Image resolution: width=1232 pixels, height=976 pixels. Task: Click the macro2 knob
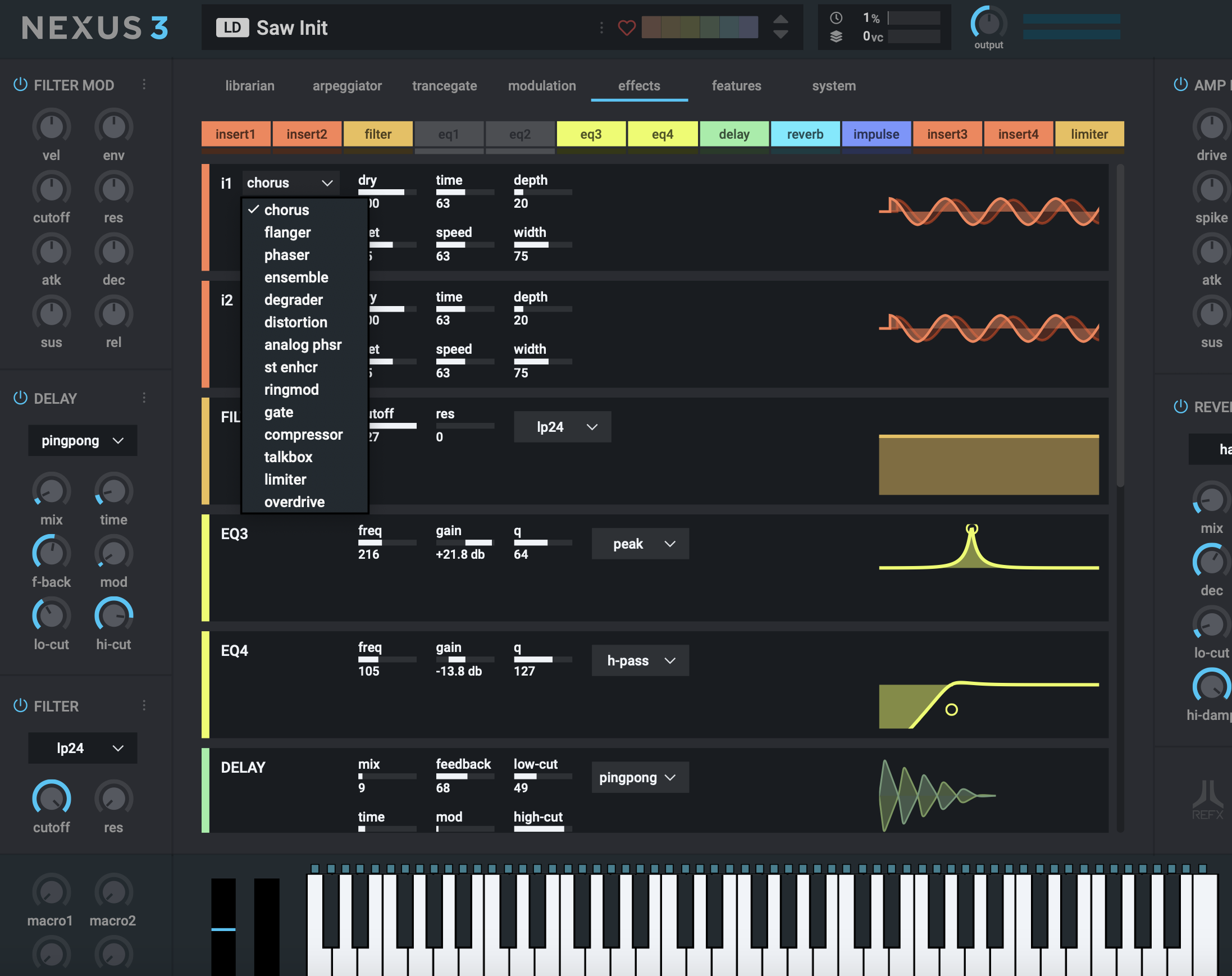tap(113, 891)
